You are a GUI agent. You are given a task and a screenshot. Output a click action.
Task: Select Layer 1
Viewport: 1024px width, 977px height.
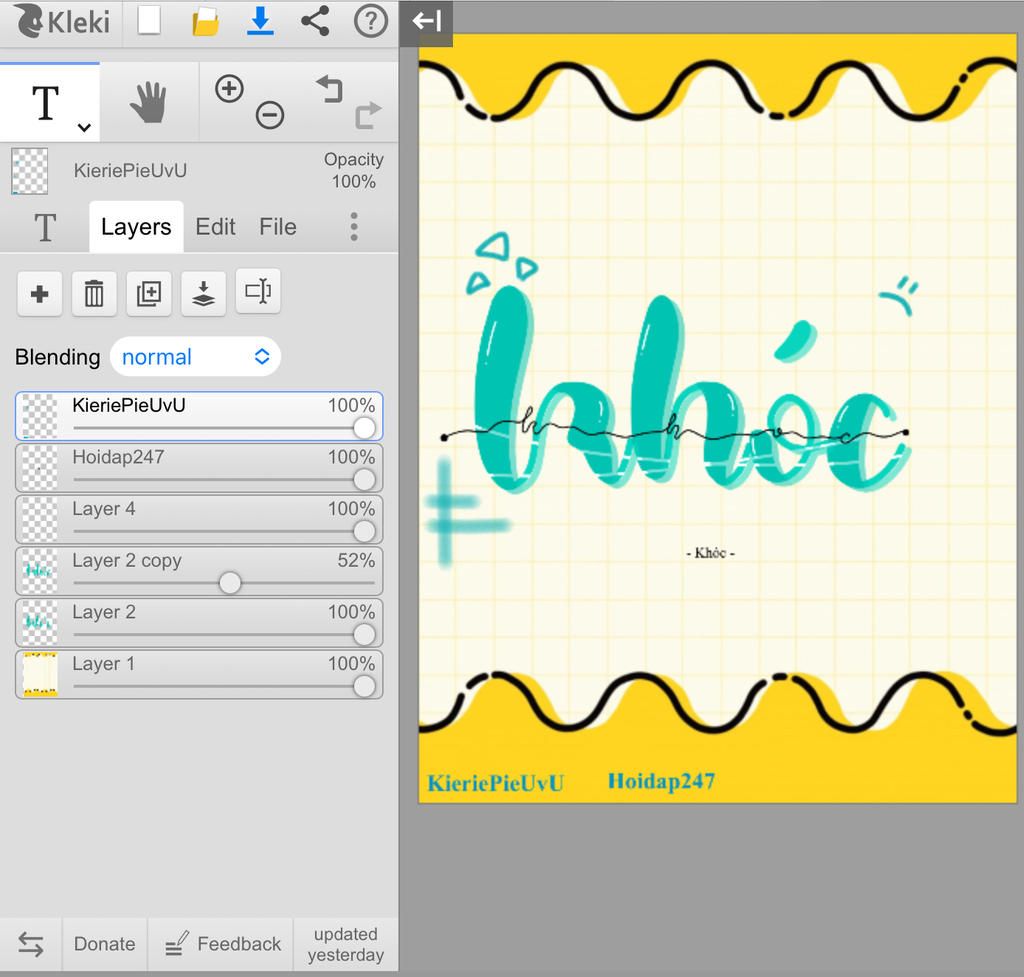coord(199,674)
